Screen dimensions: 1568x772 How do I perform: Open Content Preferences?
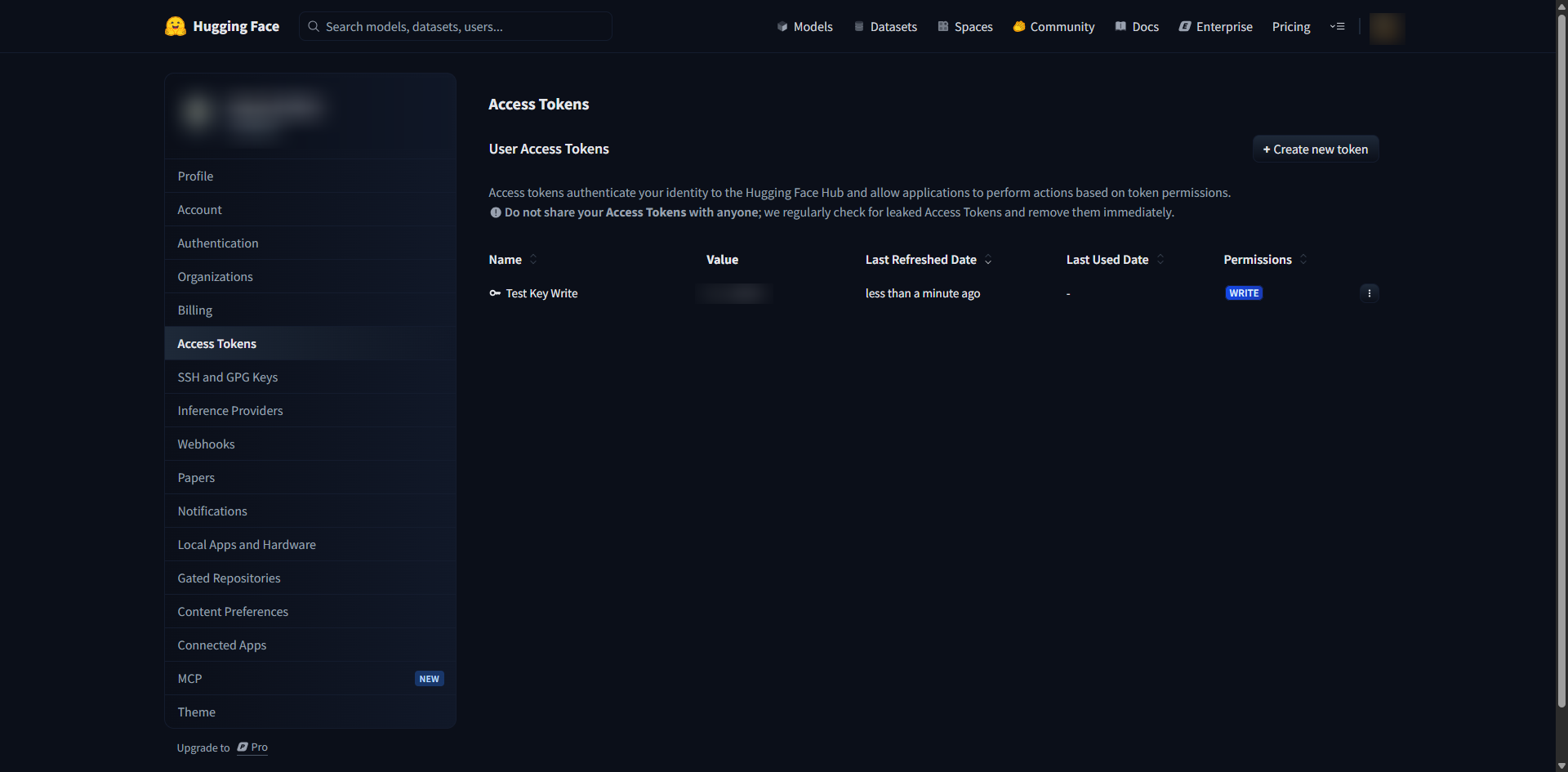pos(310,611)
